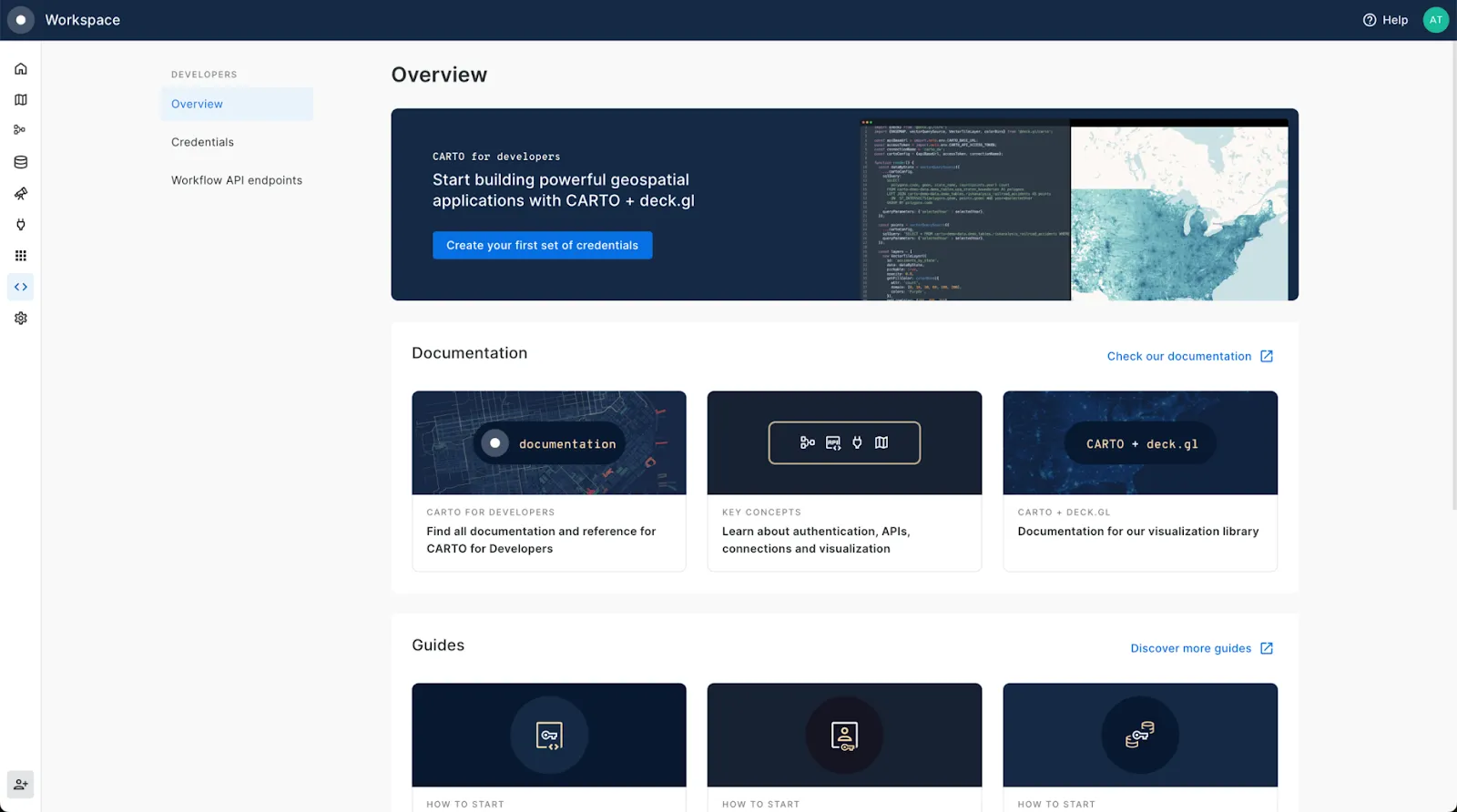Go to Credentials section
The image size is (1457, 812).
click(x=202, y=142)
